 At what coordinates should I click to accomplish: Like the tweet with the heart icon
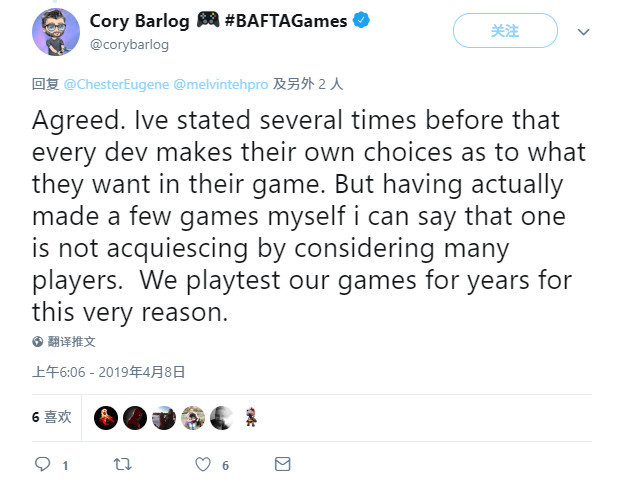click(203, 465)
